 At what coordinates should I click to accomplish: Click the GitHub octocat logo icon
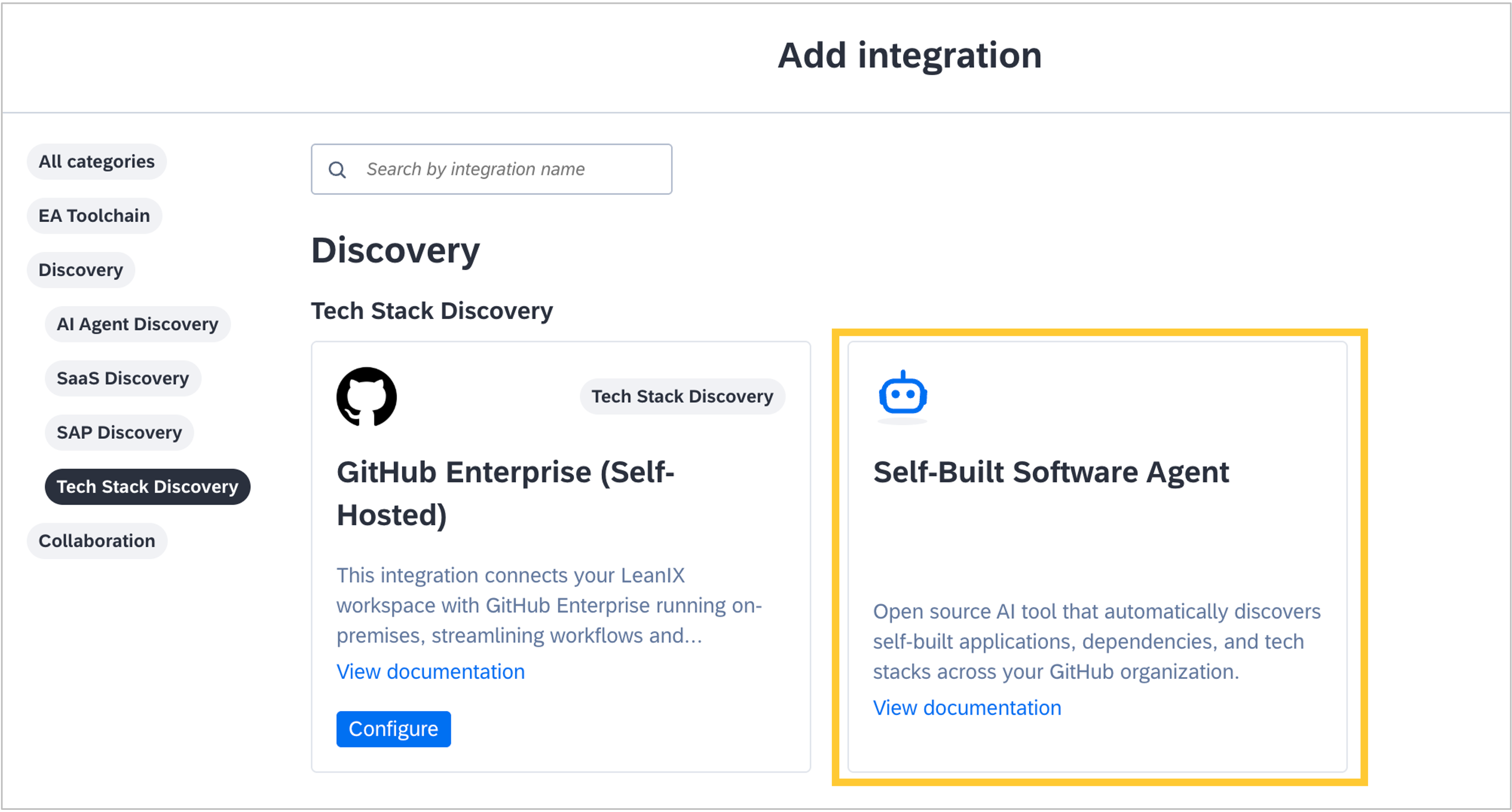click(x=366, y=397)
